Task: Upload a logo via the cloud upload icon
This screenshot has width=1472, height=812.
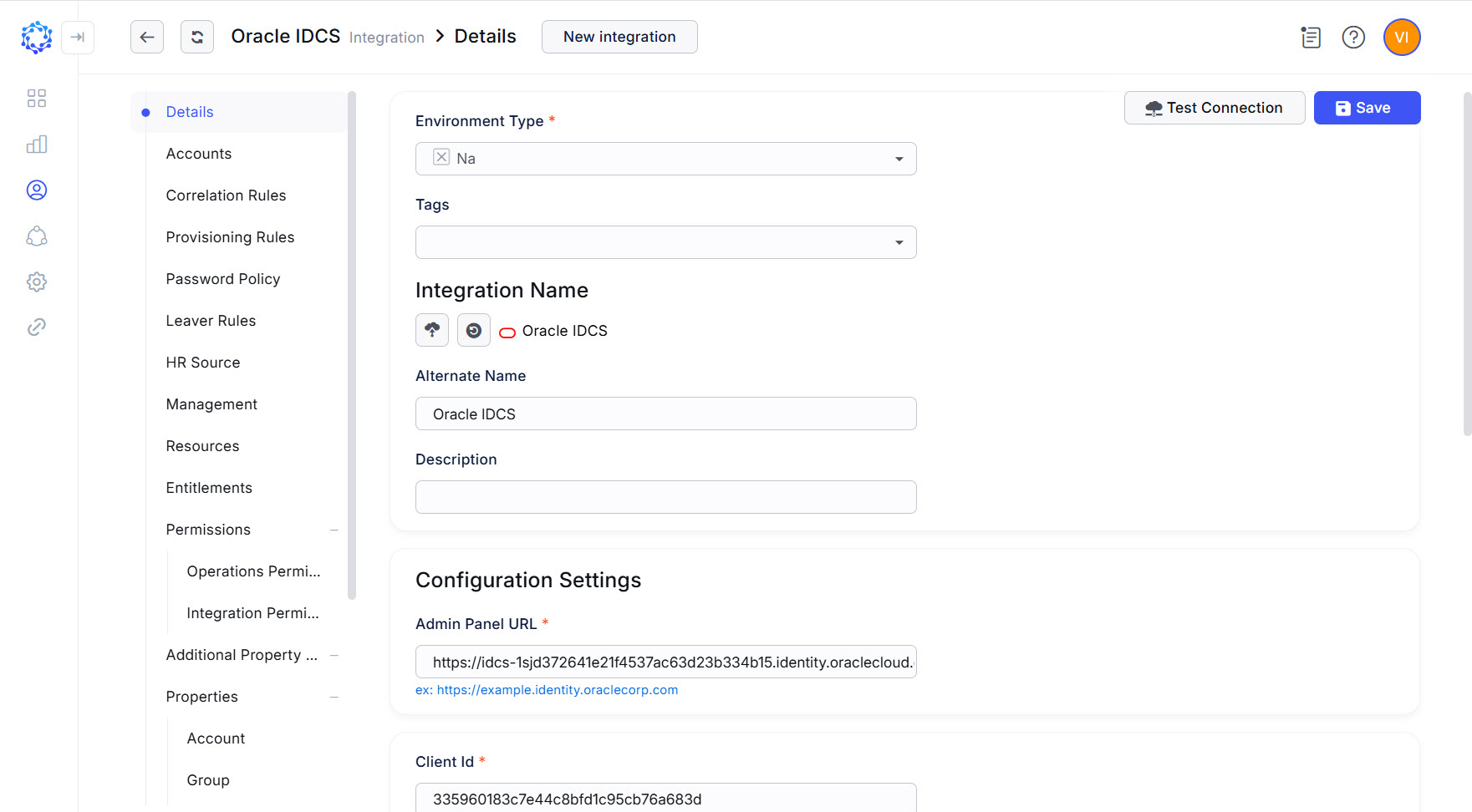Action: (x=432, y=330)
